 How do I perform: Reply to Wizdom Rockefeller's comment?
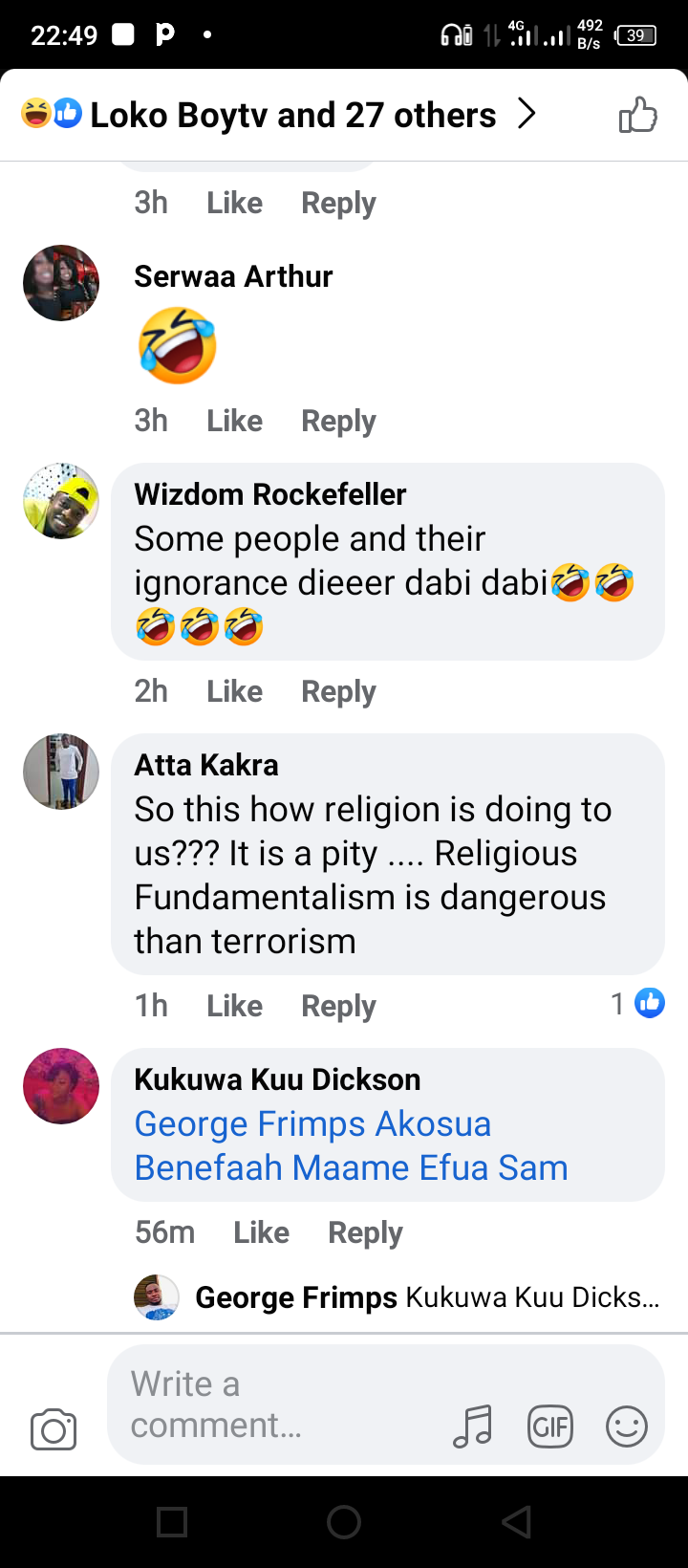click(x=338, y=691)
